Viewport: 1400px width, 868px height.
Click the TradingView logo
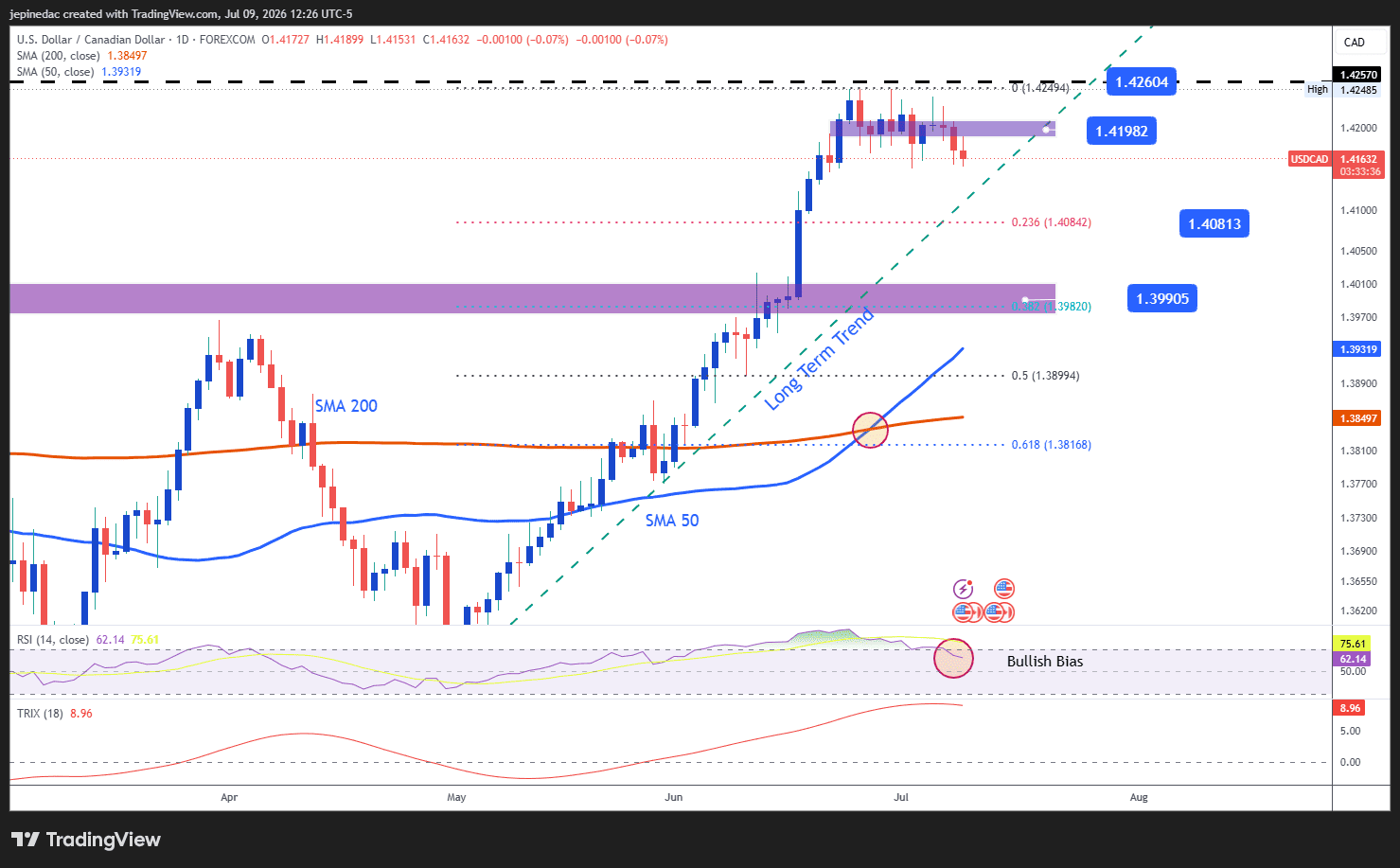(86, 840)
